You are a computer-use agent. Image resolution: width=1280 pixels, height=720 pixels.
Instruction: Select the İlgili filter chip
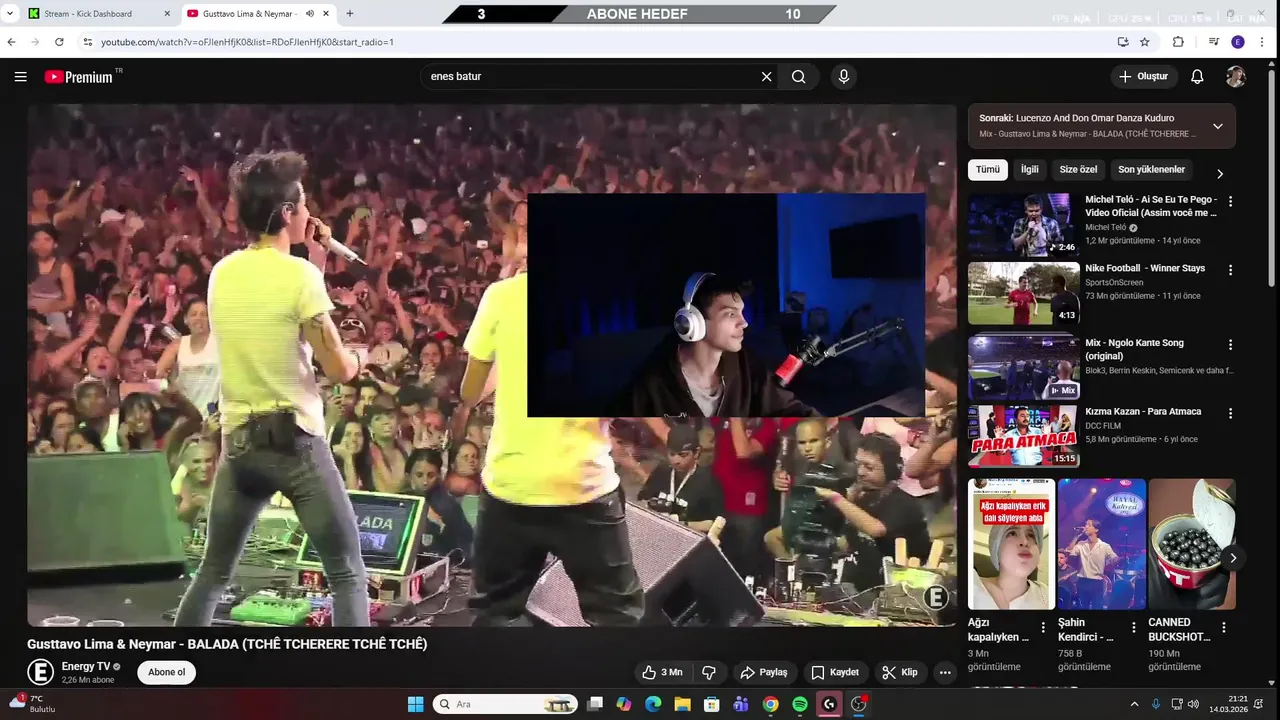pyautogui.click(x=1029, y=170)
